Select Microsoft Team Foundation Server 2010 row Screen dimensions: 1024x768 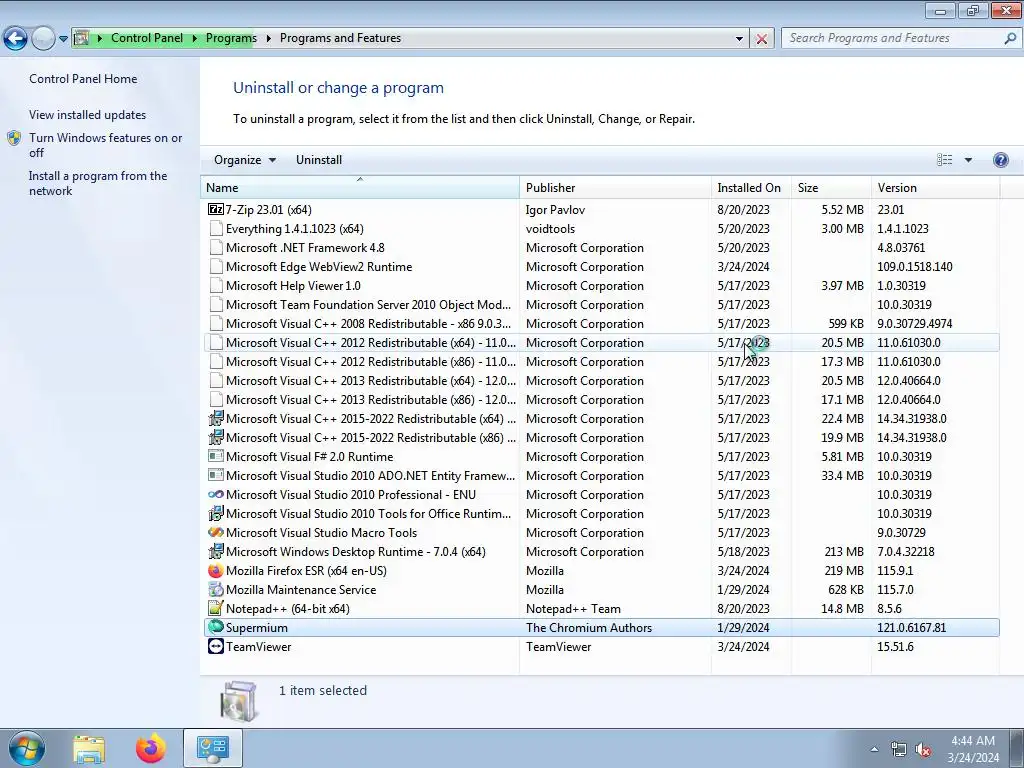(x=601, y=304)
